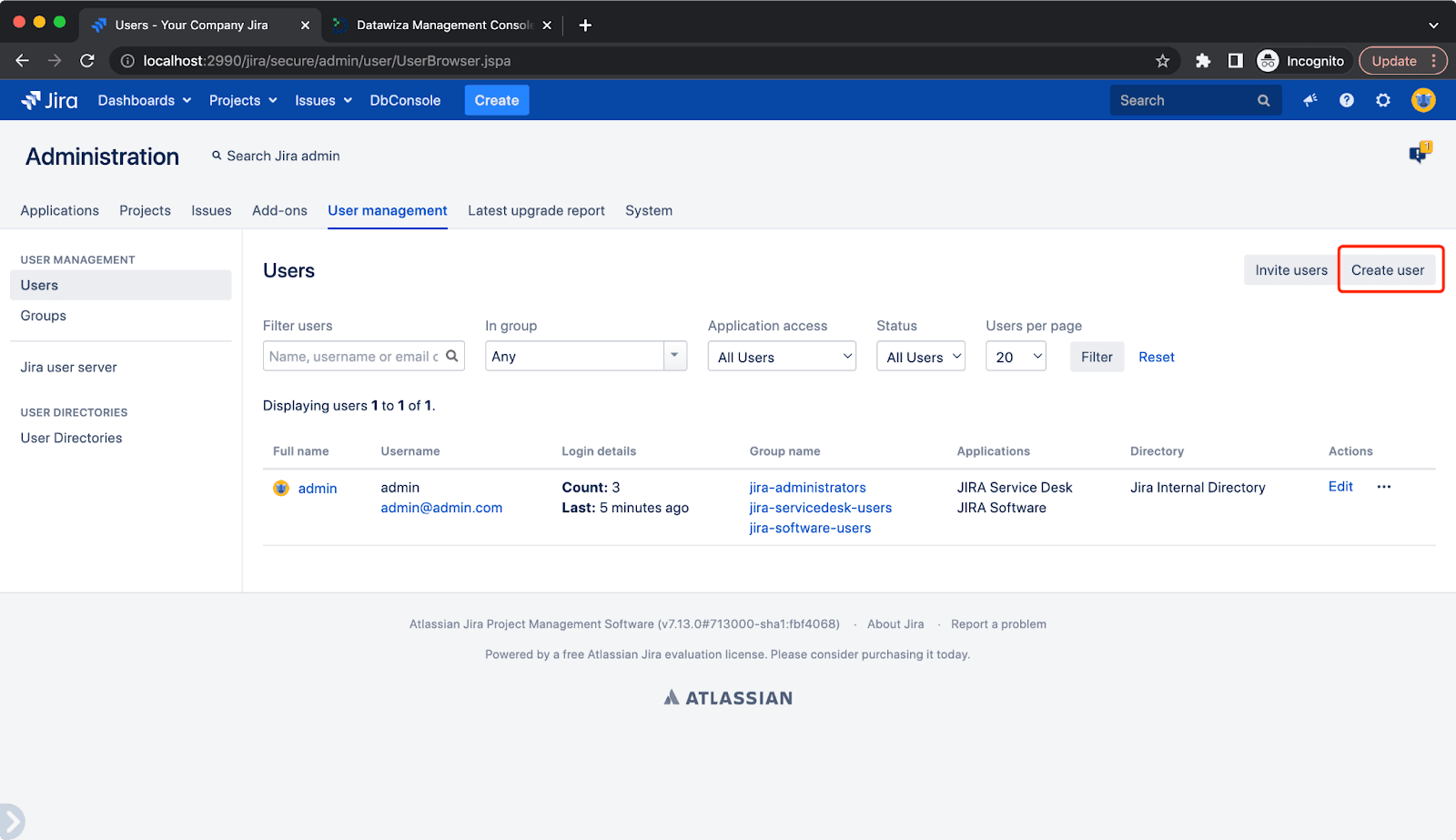This screenshot has width=1456, height=840.
Task: Click the browser address bar URL
Action: click(327, 61)
